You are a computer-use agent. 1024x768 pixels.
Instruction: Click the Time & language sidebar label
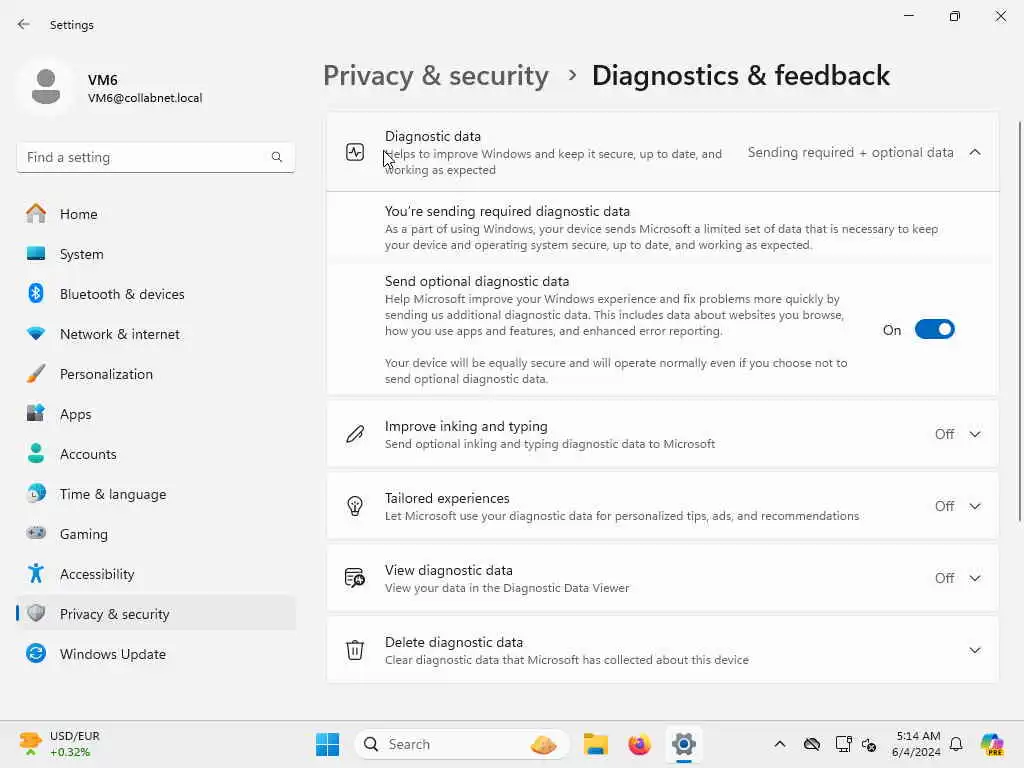[113, 494]
